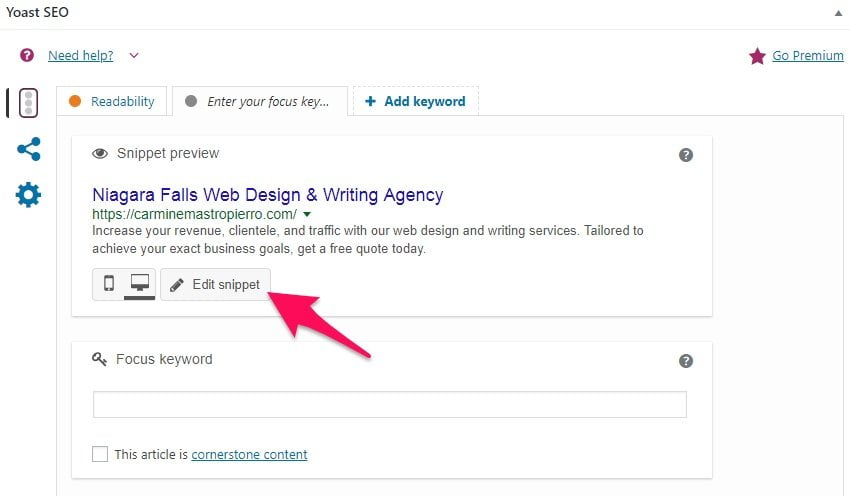Click into the Focus keyword input field
Image resolution: width=850 pixels, height=496 pixels.
pyautogui.click(x=390, y=404)
